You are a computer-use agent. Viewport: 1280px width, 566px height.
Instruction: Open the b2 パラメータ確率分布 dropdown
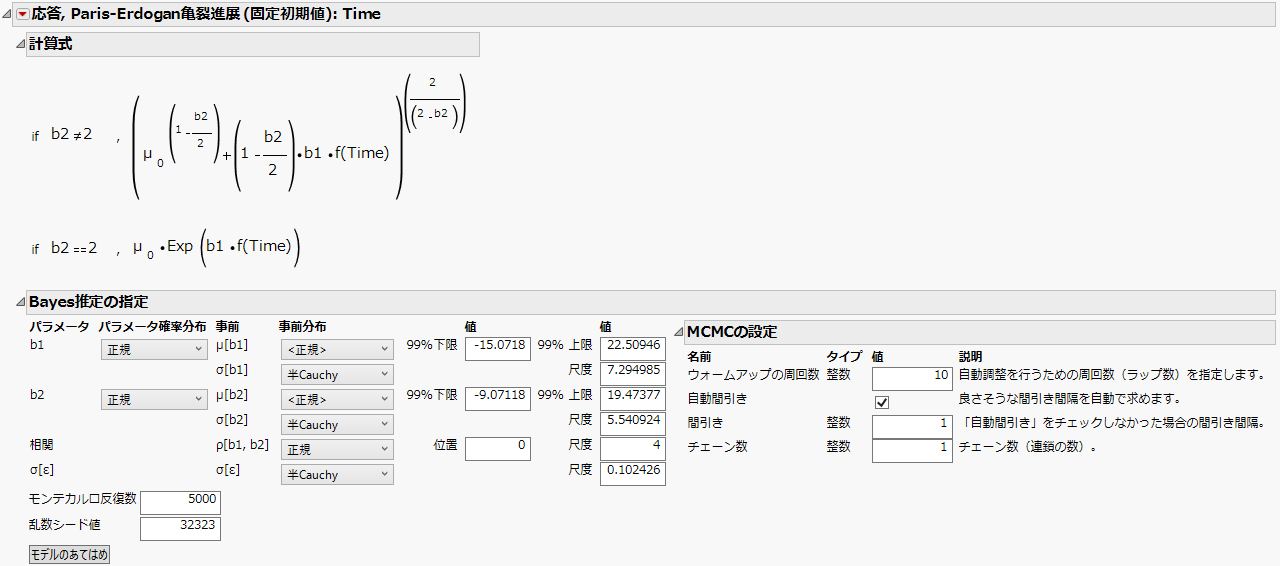point(154,399)
